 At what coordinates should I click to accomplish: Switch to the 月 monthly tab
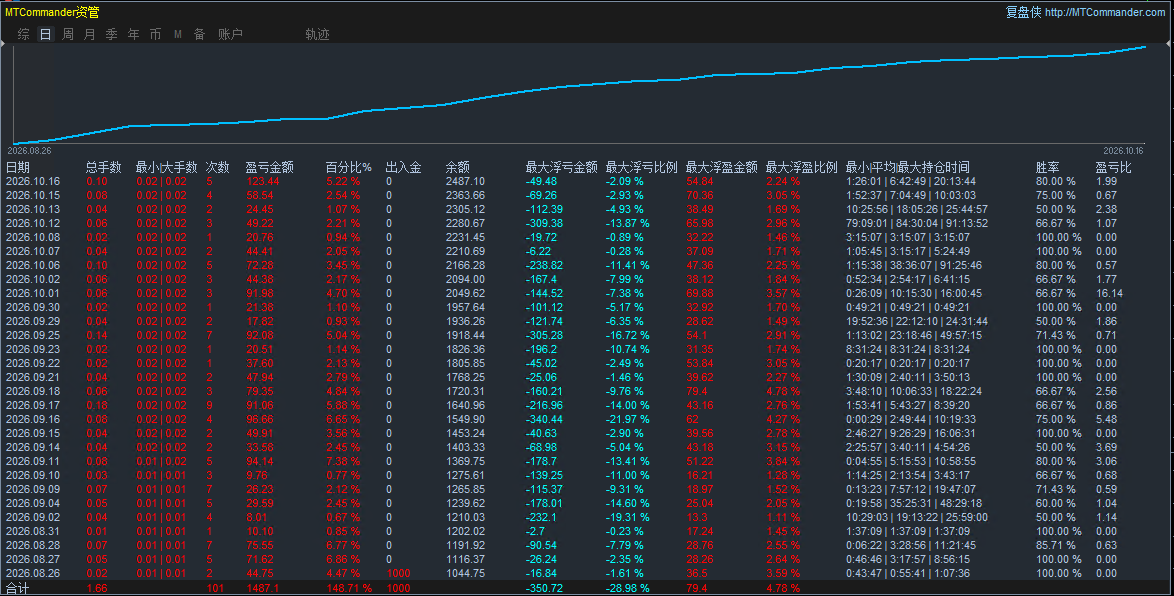[x=90, y=34]
